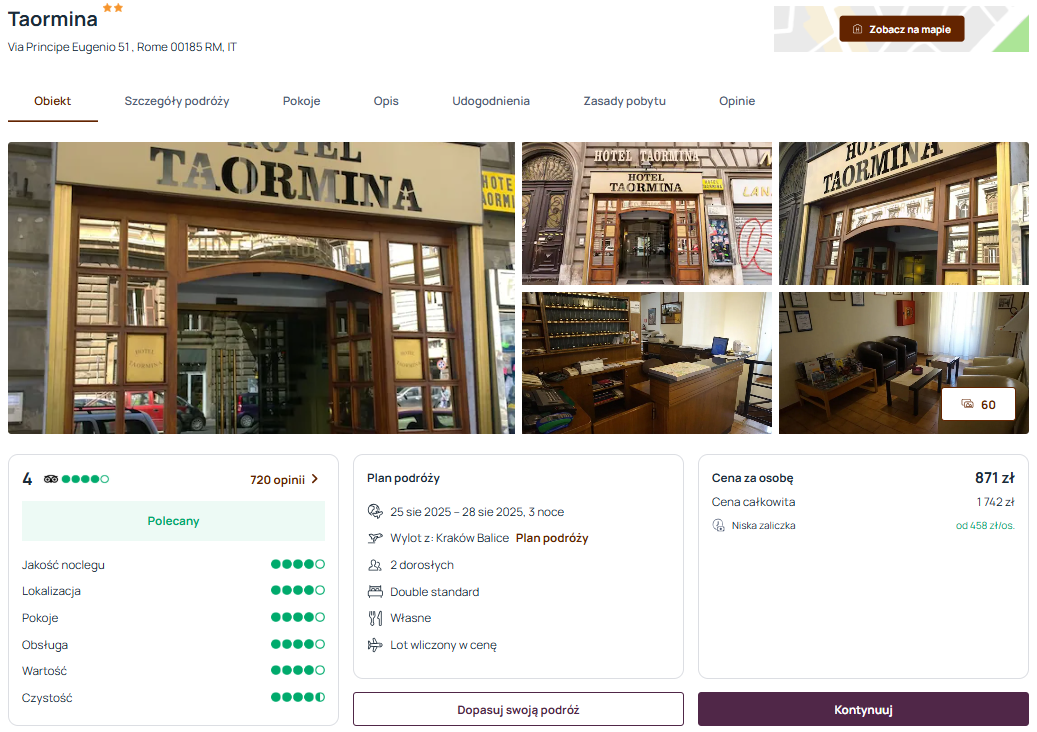
Task: Click the calendar icon beside travel dates
Action: pos(375,511)
